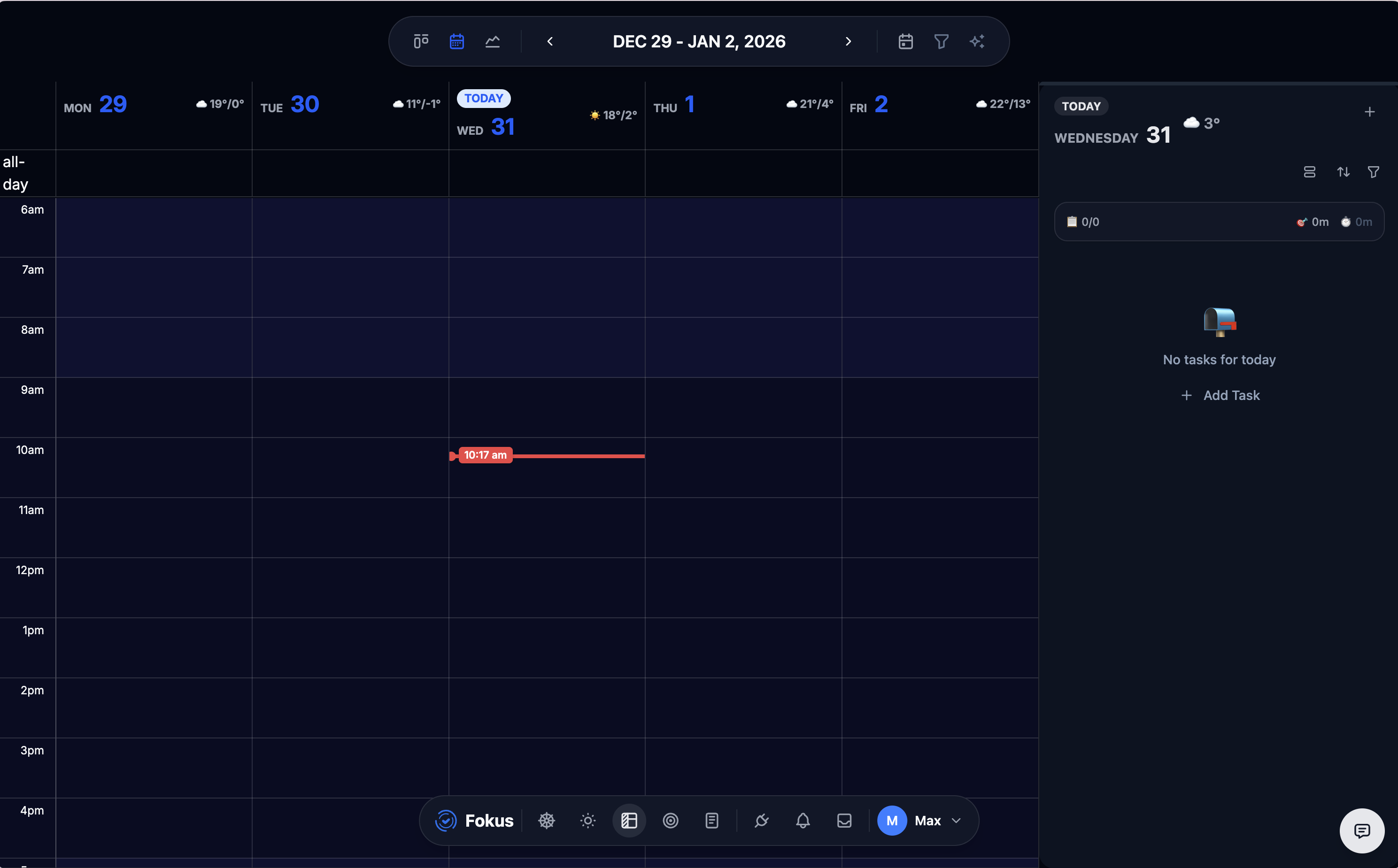Image resolution: width=1398 pixels, height=868 pixels.
Task: Click Add Task in the side panel
Action: [1220, 395]
